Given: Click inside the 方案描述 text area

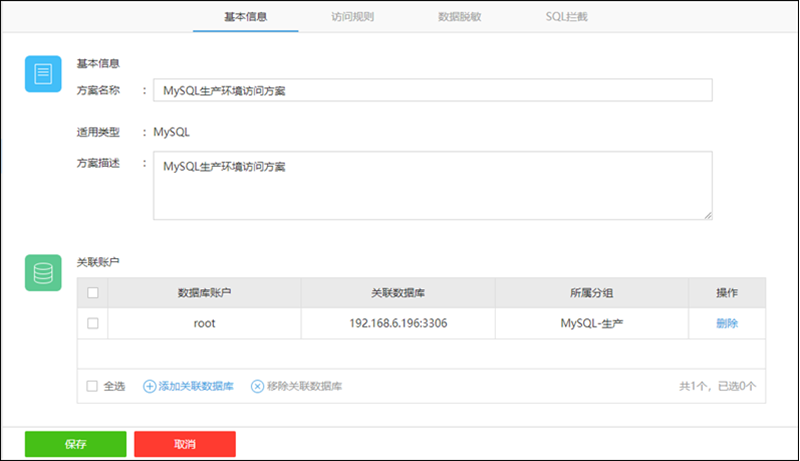Looking at the screenshot, I should pyautogui.click(x=432, y=185).
